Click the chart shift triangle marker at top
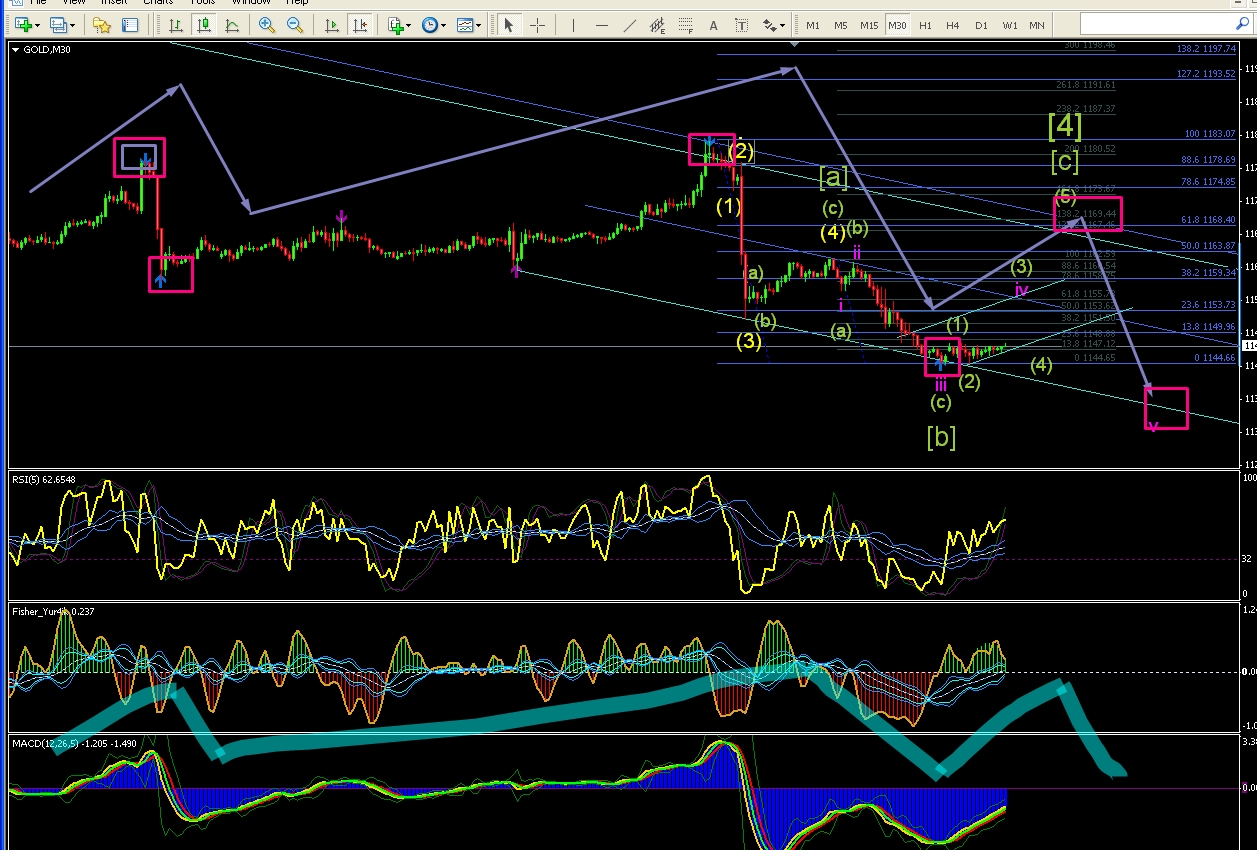 point(795,43)
